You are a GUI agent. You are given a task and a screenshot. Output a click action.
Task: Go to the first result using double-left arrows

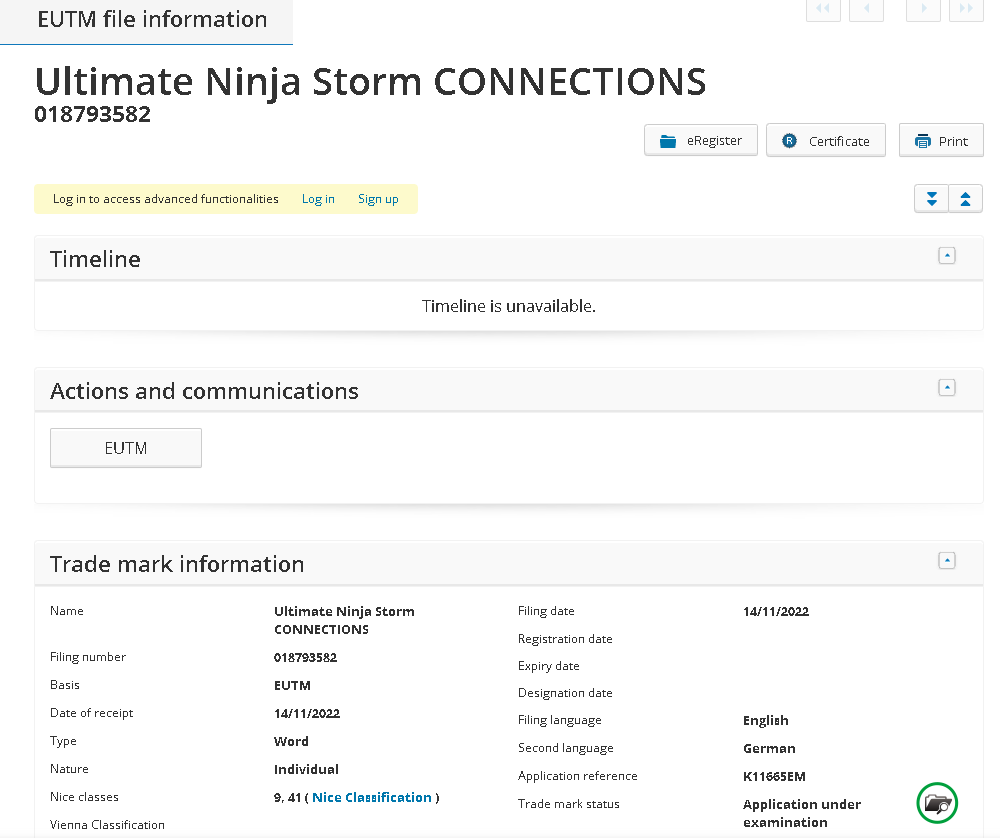(823, 9)
